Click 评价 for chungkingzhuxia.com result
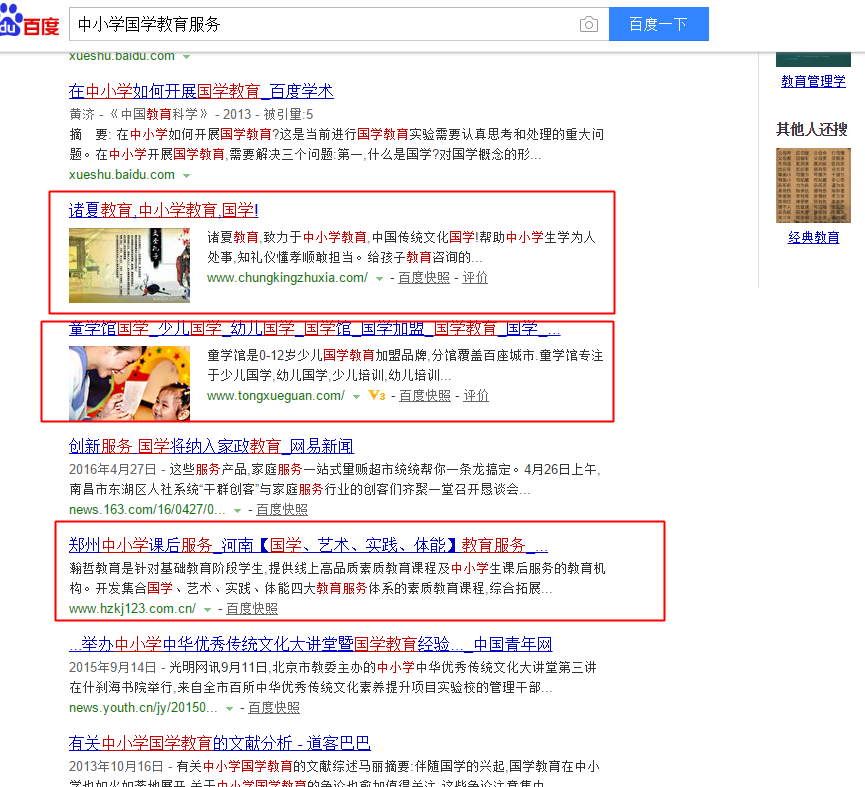 pyautogui.click(x=475, y=277)
